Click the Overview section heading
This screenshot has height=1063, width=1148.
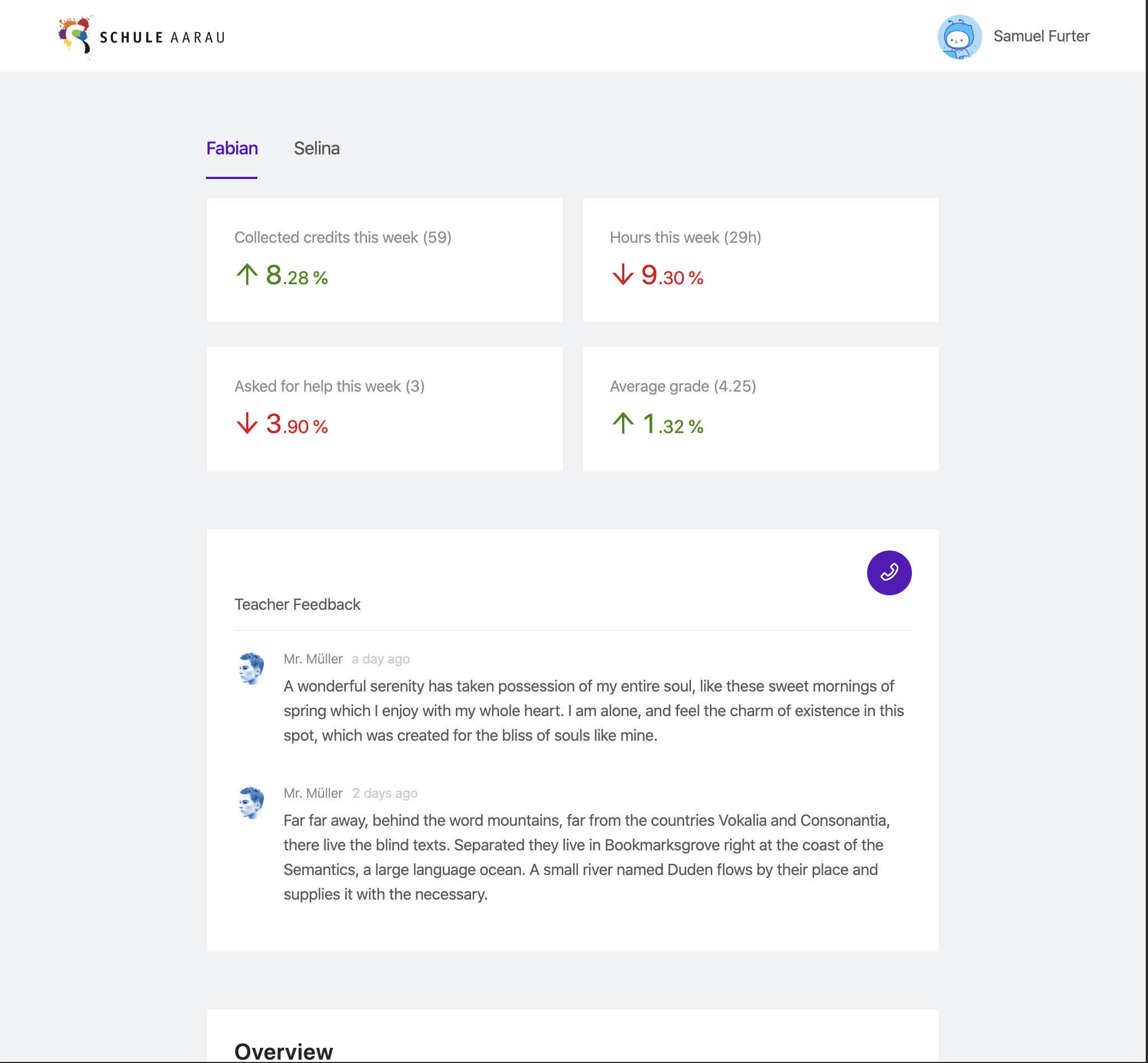[284, 1051]
